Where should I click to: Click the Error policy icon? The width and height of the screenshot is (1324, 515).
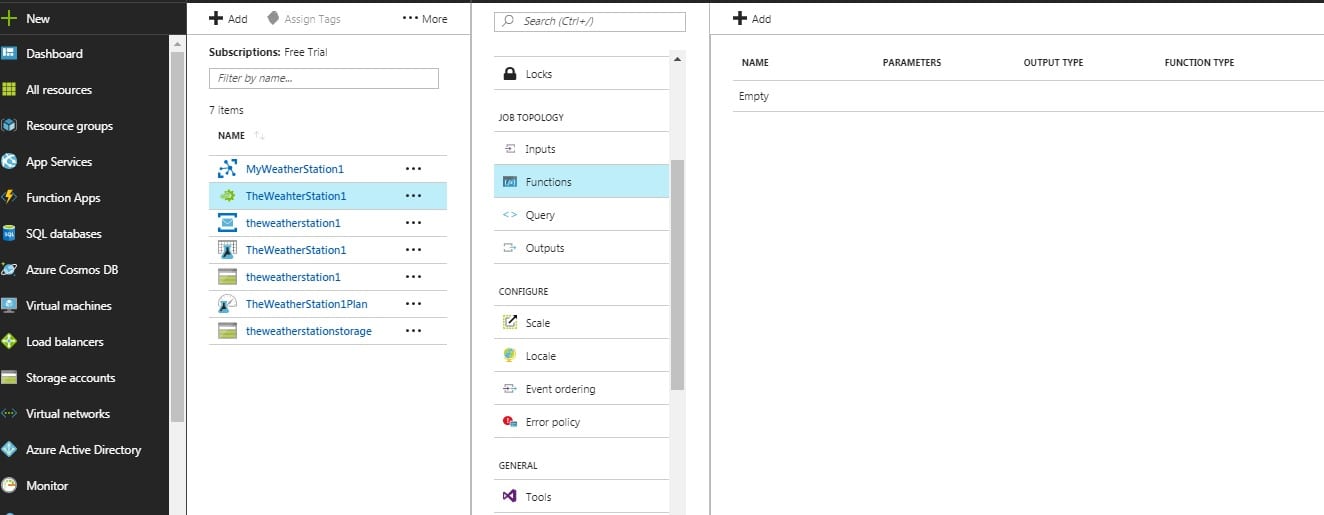509,422
